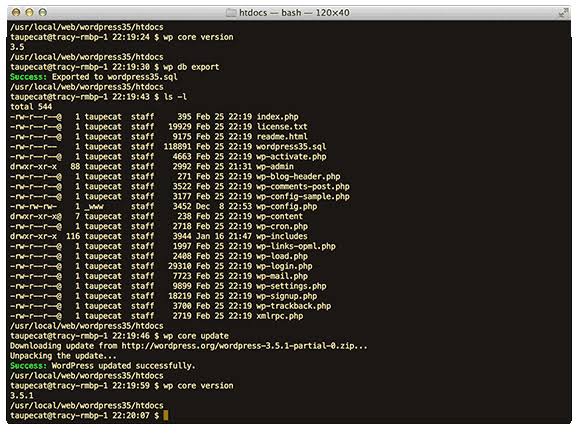The height and width of the screenshot is (434, 580).
Task: Click the terminal cursor block at the prompt
Action: 166,416
